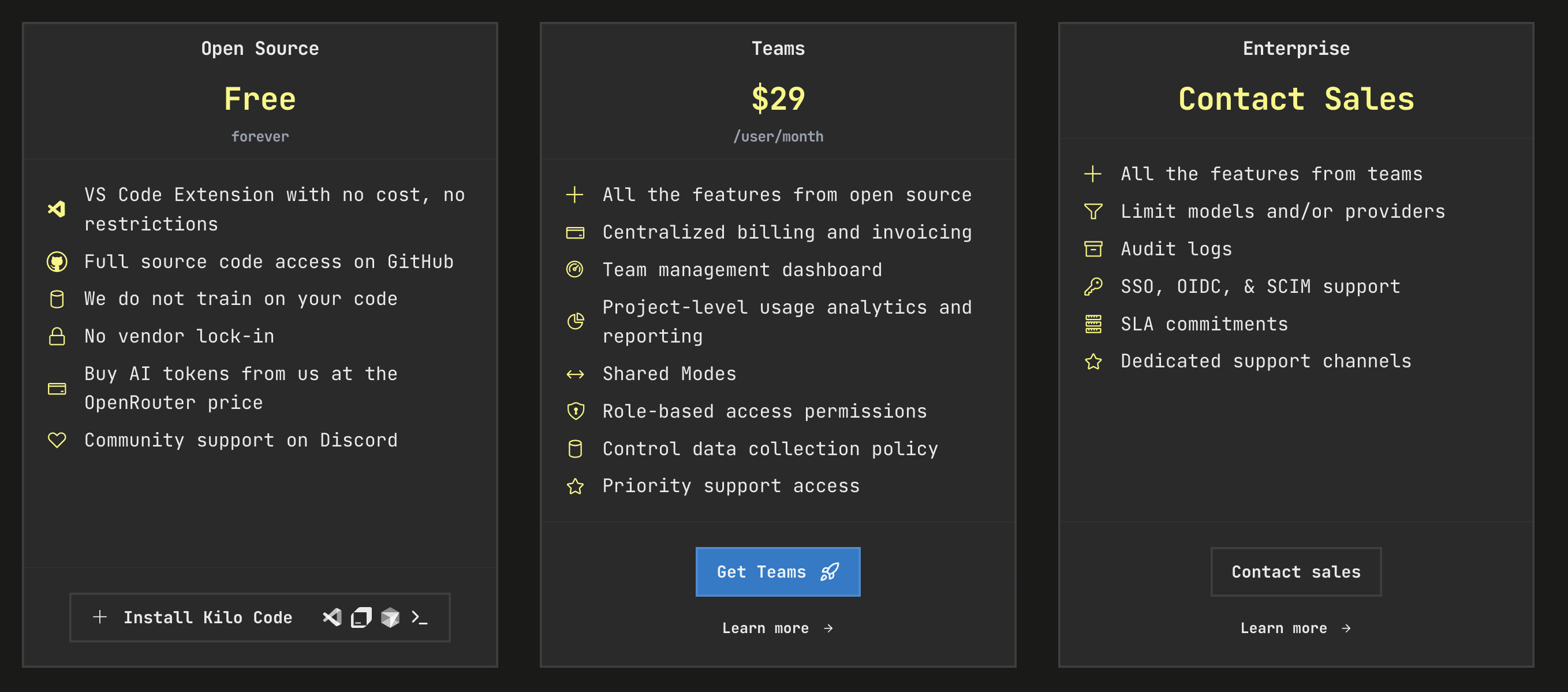Click the shield icon beside role-based access permissions
This screenshot has width=1568, height=692.
(575, 411)
